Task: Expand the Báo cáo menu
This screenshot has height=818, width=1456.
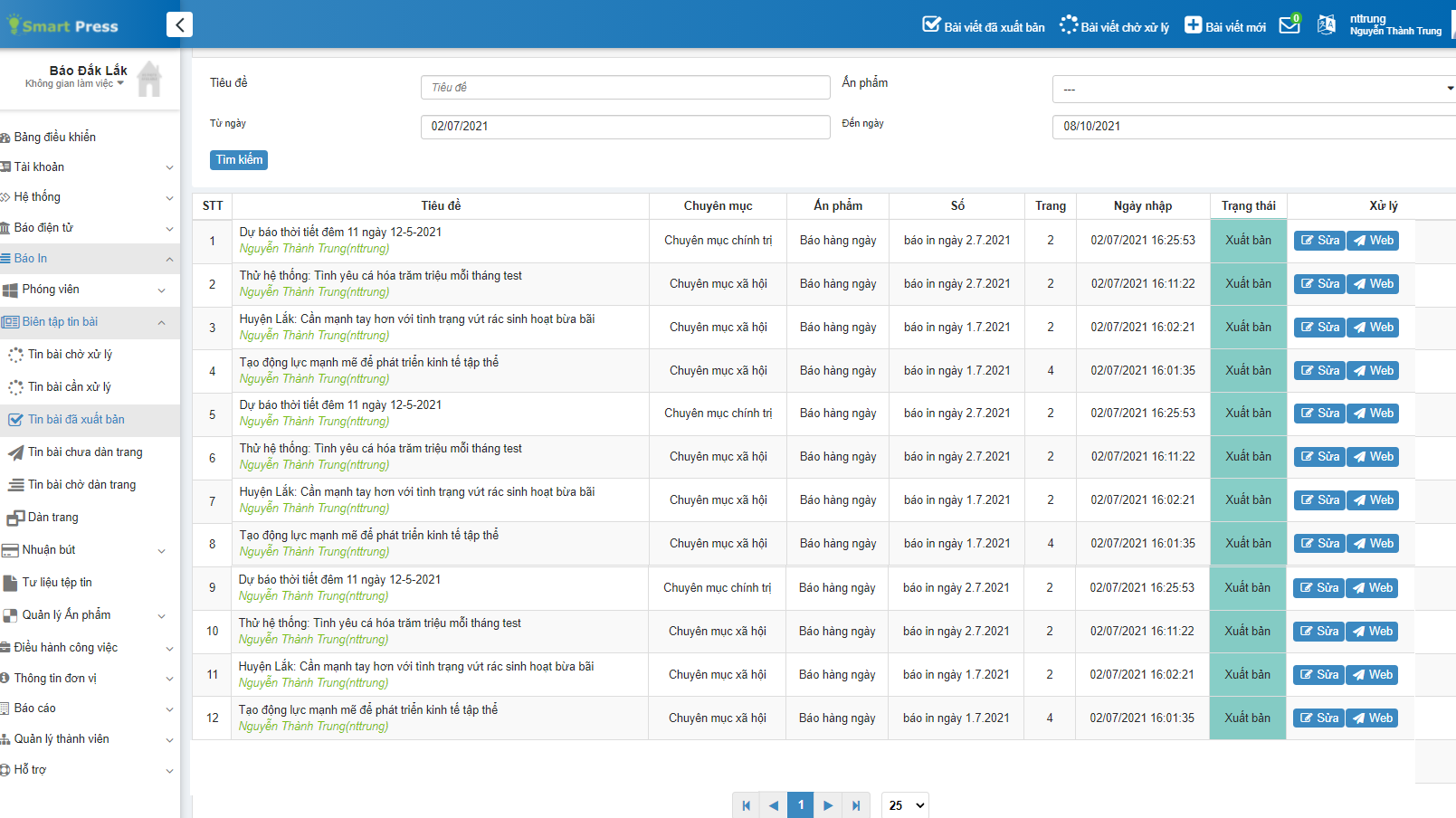Action: tap(88, 709)
